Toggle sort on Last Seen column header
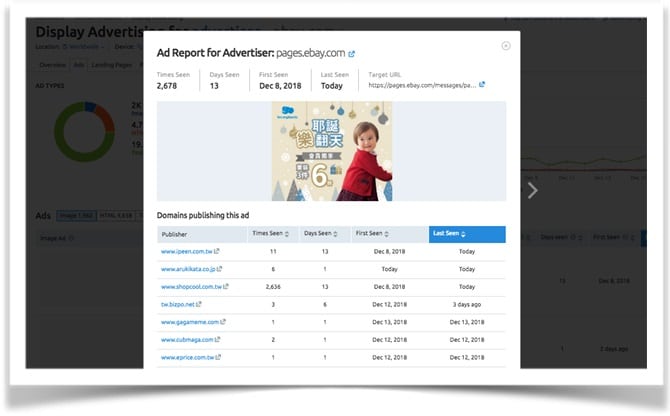Viewport: 670px width, 416px height. (x=467, y=234)
